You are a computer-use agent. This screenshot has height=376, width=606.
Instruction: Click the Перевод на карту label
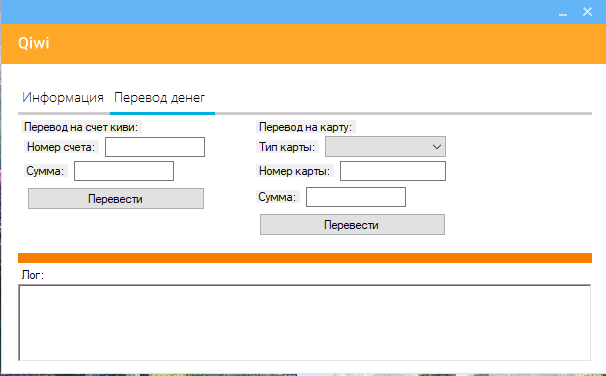pos(306,127)
